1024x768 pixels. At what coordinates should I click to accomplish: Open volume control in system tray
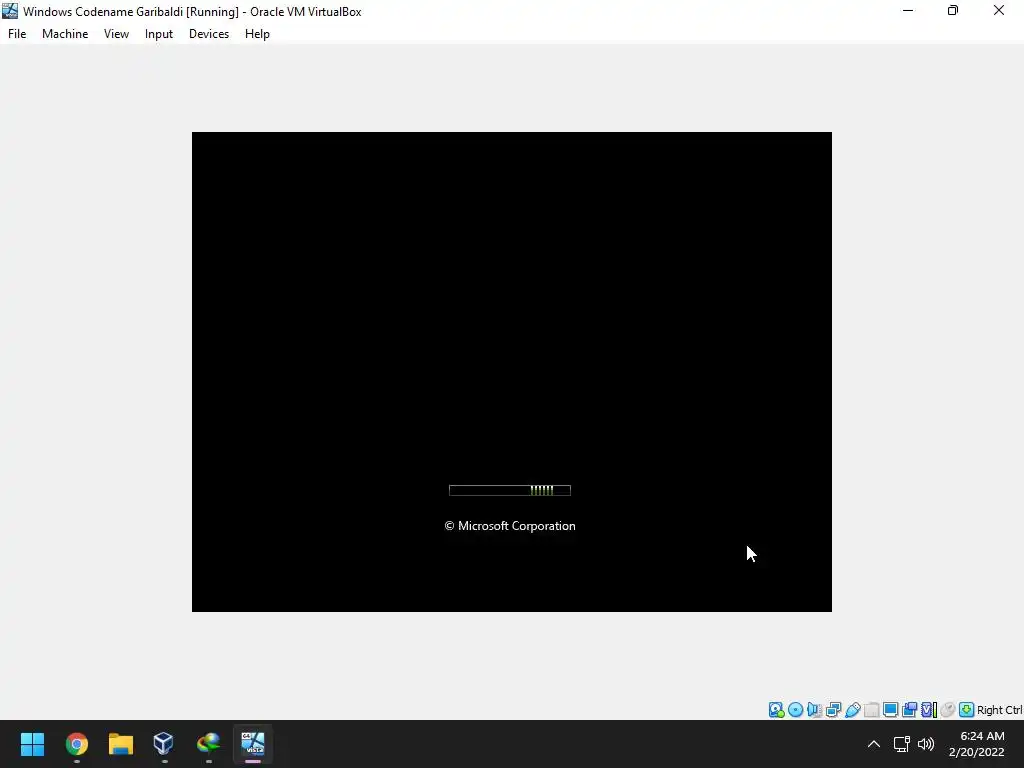coord(926,744)
